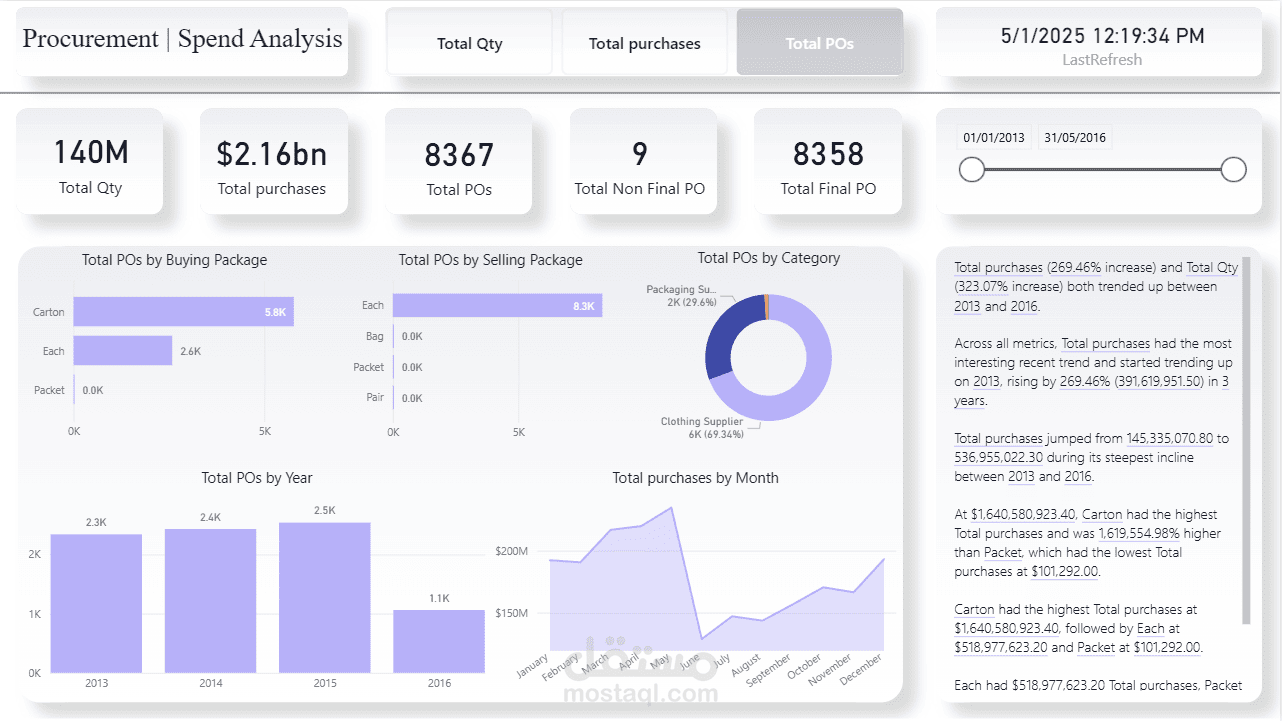Screen dimensions: 1282x721
Task: Click the $2.16bn Total purchases card
Action: click(x=272, y=162)
